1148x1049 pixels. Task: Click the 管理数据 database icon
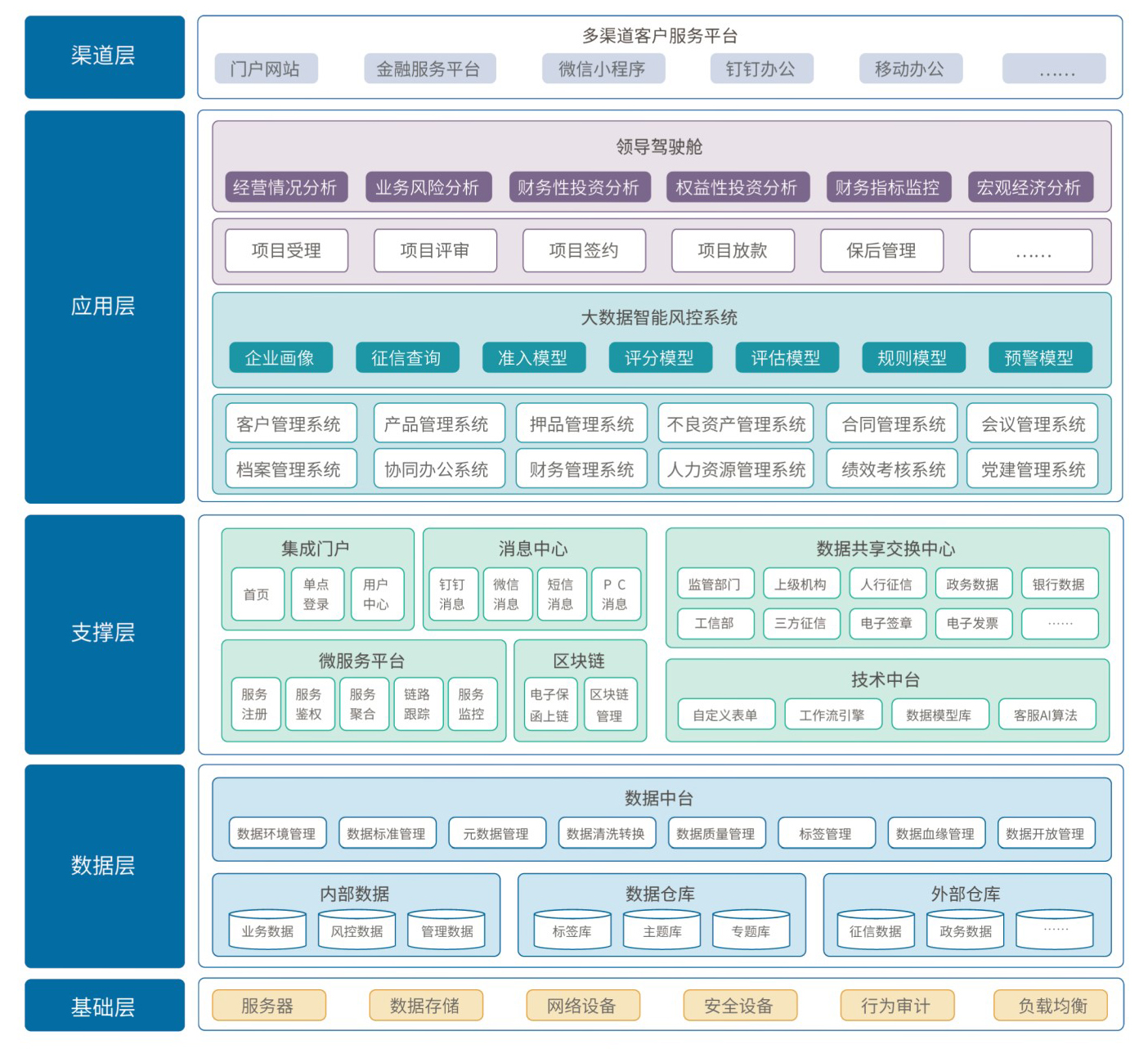click(446, 929)
